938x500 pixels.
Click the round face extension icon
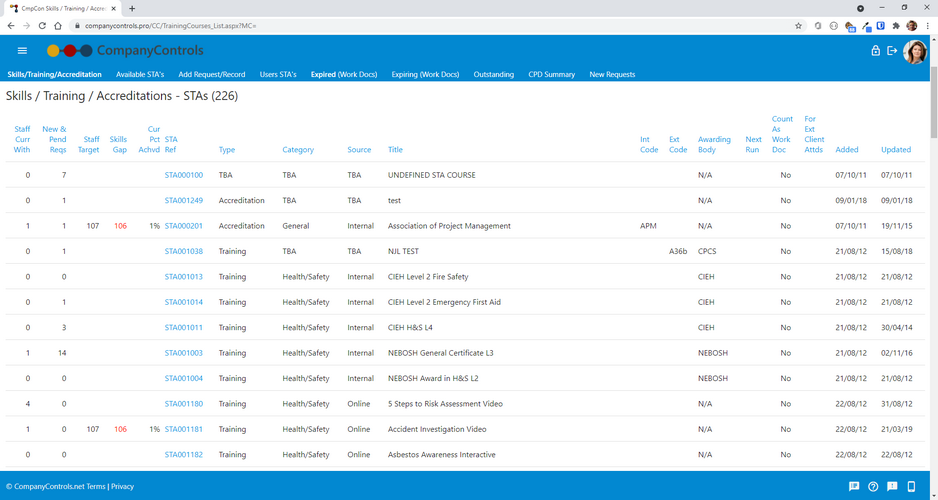833,26
